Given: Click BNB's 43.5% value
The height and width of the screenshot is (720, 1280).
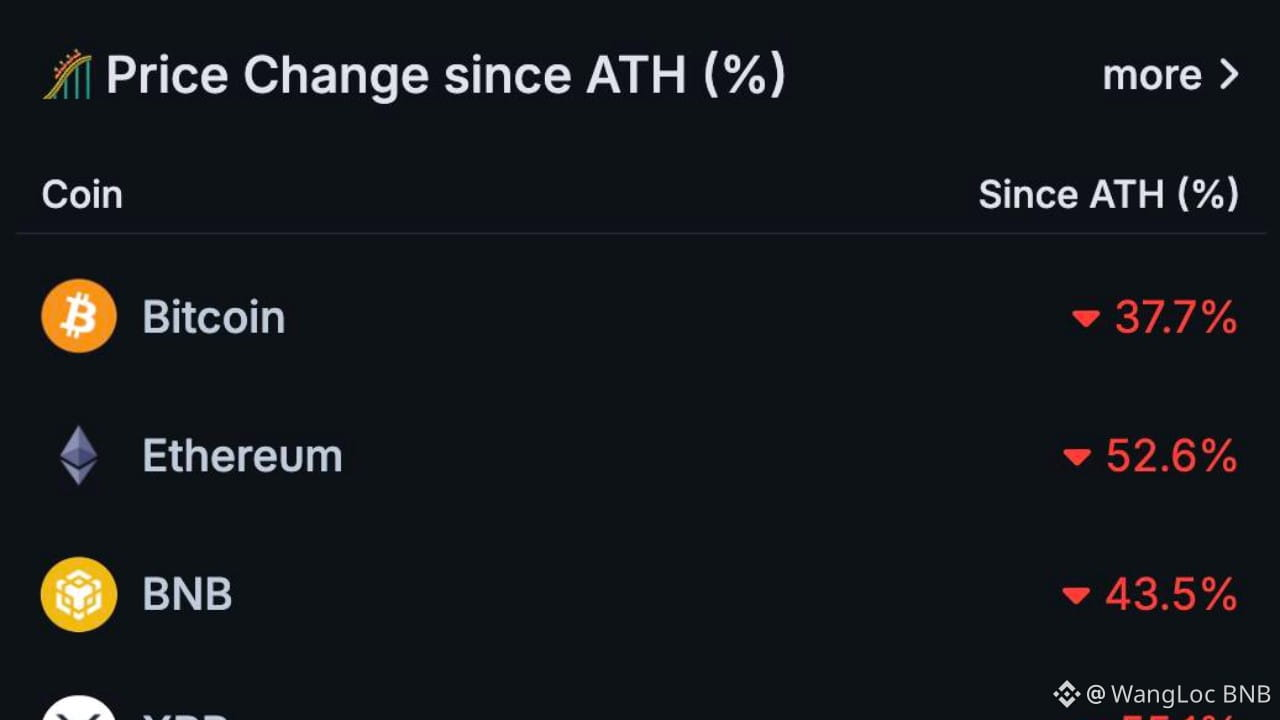Looking at the screenshot, I should pyautogui.click(x=1171, y=595).
